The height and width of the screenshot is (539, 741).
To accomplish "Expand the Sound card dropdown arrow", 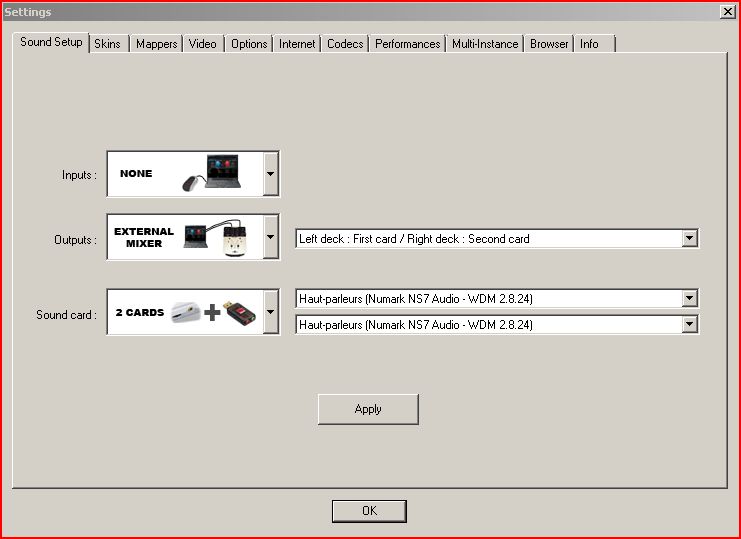I will coord(270,313).
